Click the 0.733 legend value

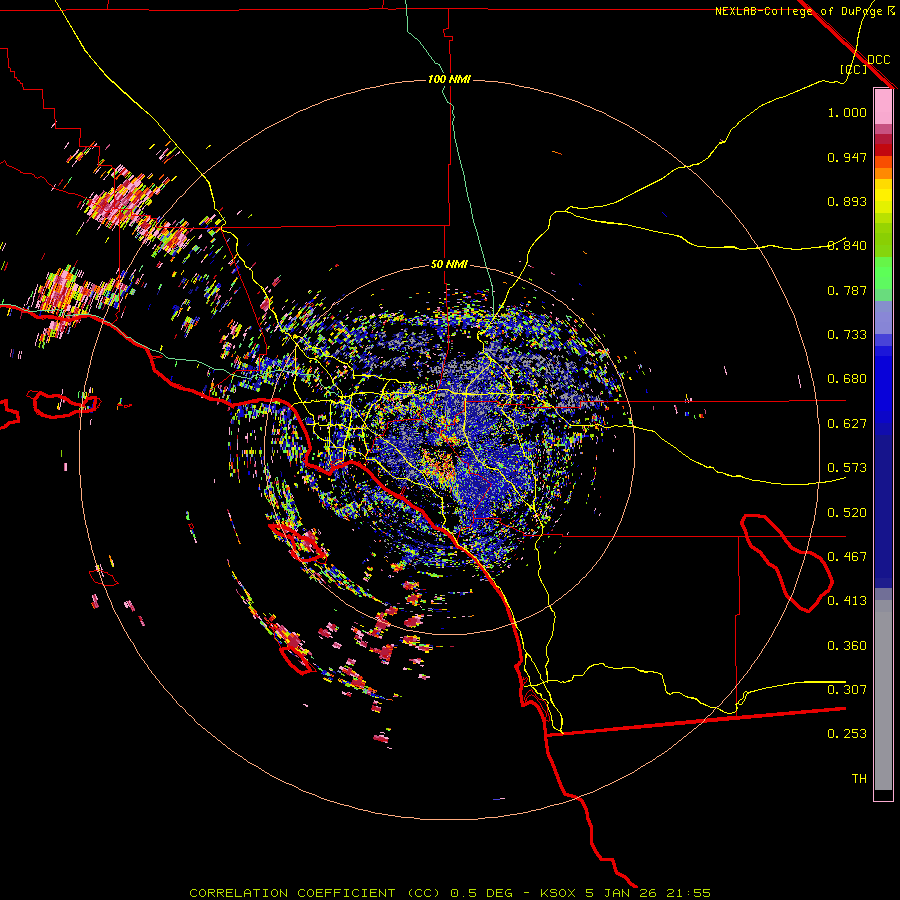(847, 335)
